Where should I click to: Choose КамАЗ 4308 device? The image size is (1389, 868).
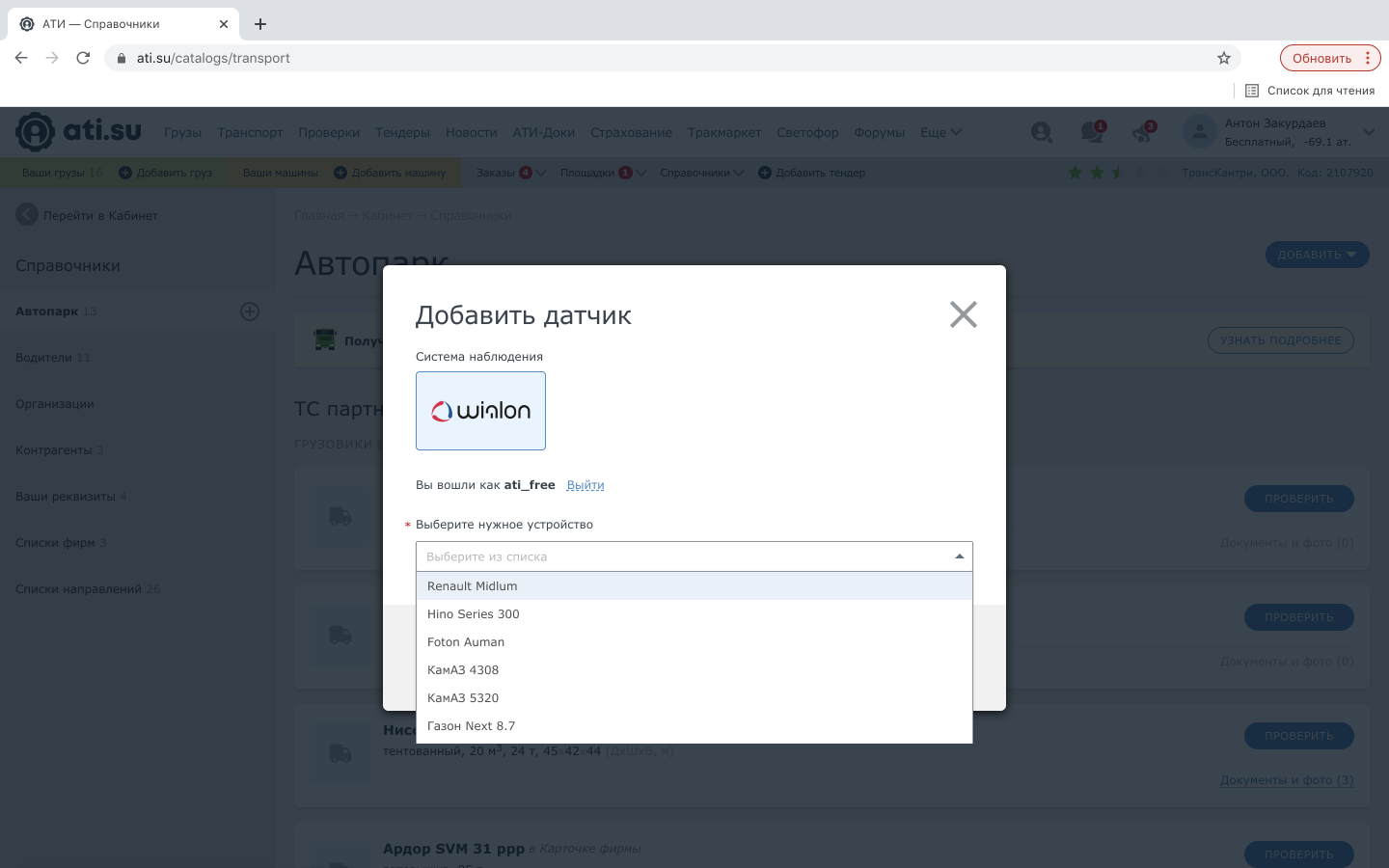tap(694, 670)
